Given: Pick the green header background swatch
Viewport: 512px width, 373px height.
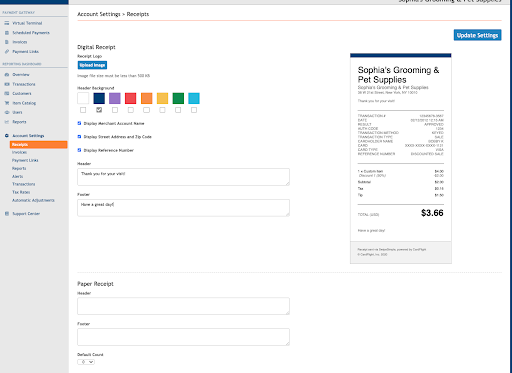Looking at the screenshot, I should (x=178, y=98).
